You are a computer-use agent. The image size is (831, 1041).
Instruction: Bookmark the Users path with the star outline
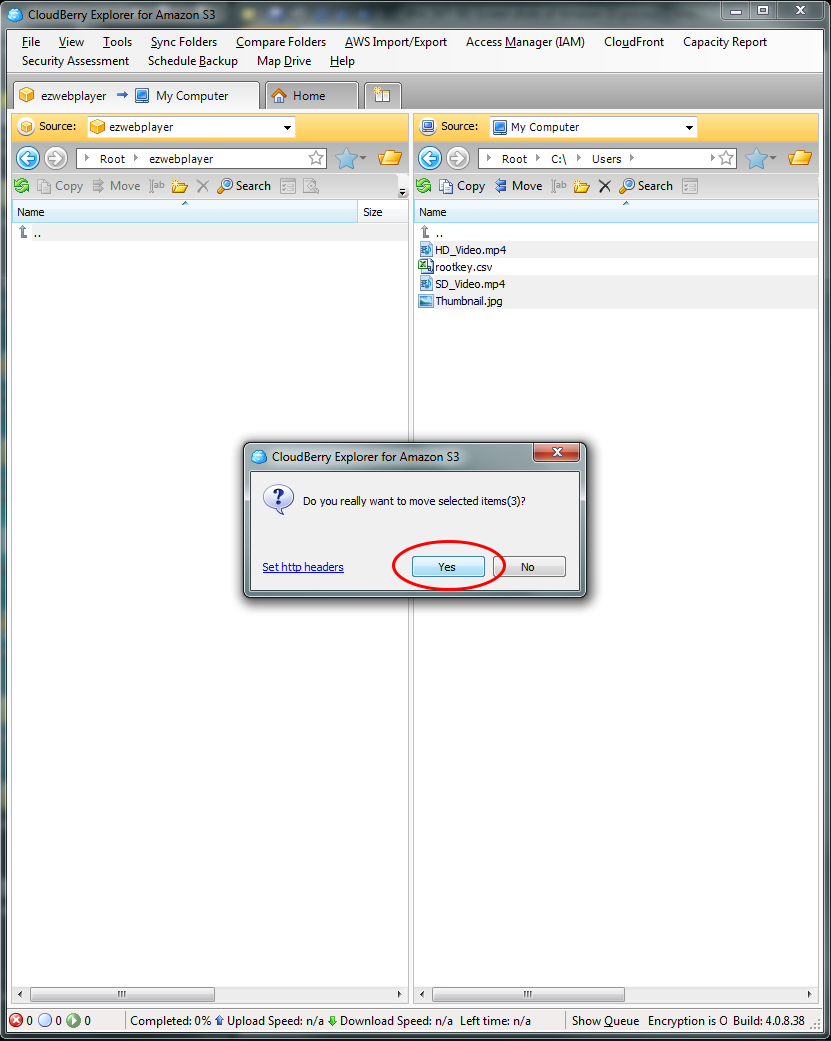click(727, 159)
